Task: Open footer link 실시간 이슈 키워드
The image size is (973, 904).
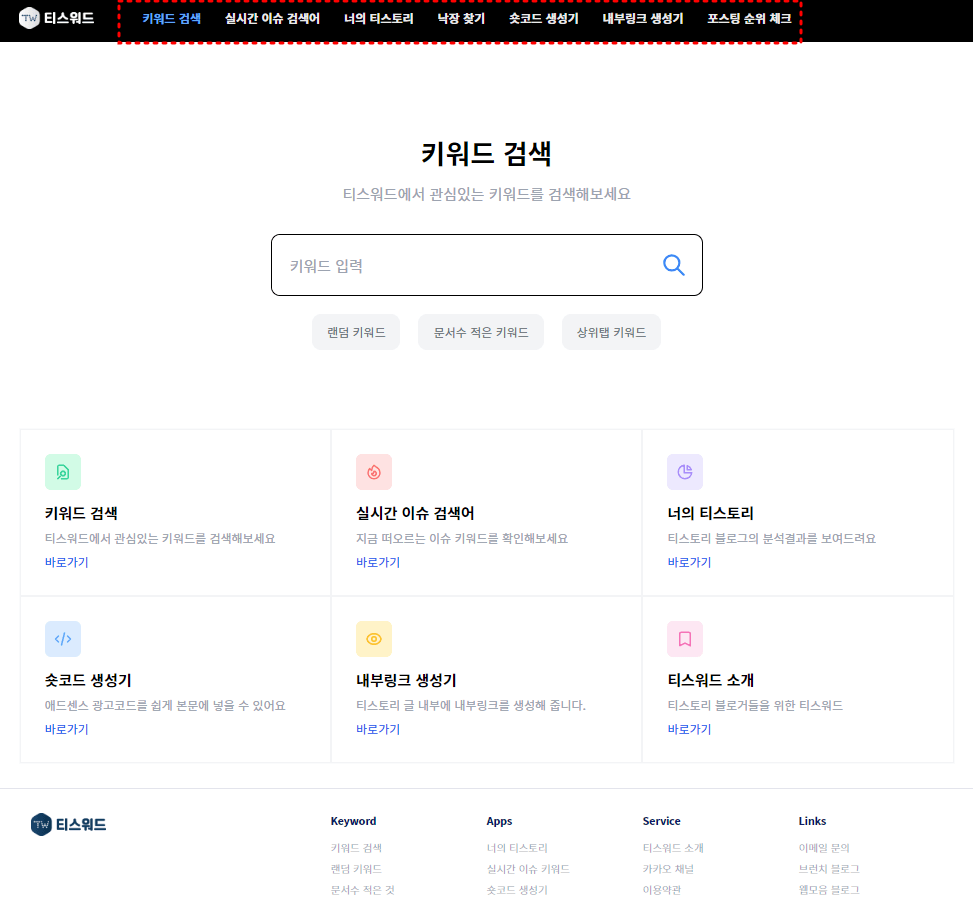Action: coord(528,869)
